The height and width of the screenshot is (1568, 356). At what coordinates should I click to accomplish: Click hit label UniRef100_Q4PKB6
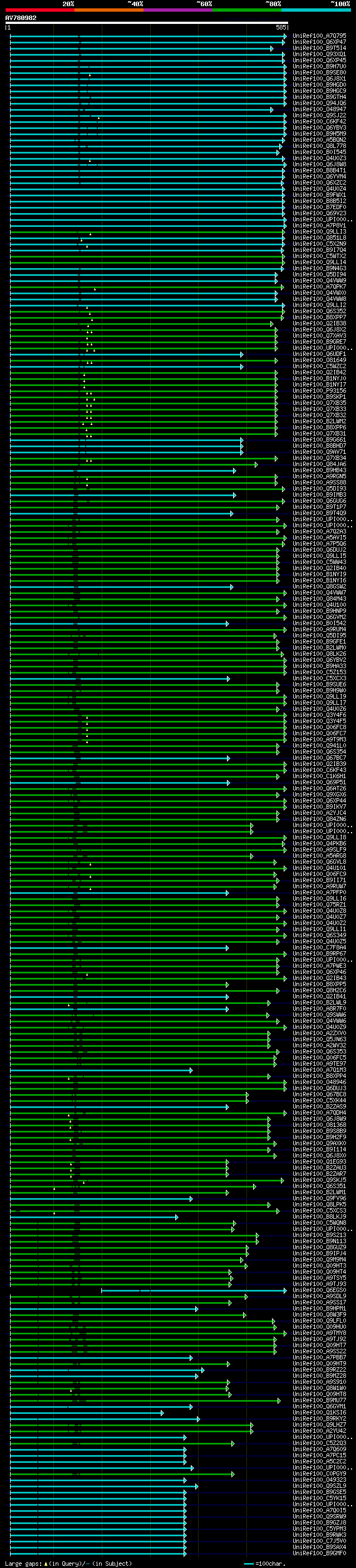(319, 844)
